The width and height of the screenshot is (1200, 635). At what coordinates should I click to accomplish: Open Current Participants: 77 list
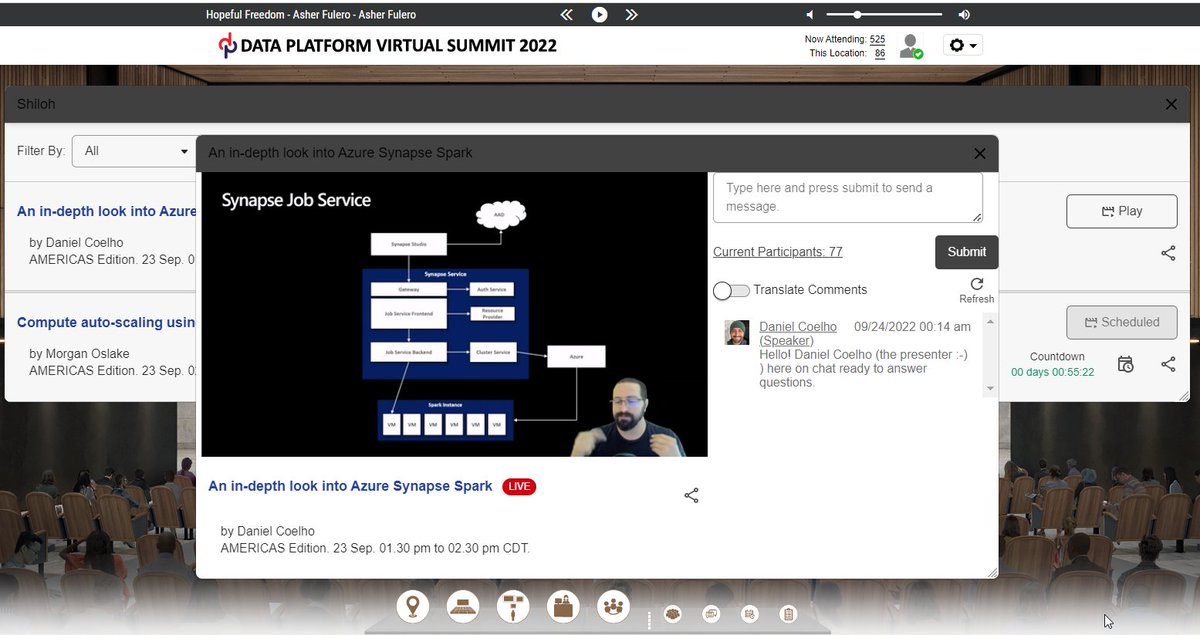(778, 252)
